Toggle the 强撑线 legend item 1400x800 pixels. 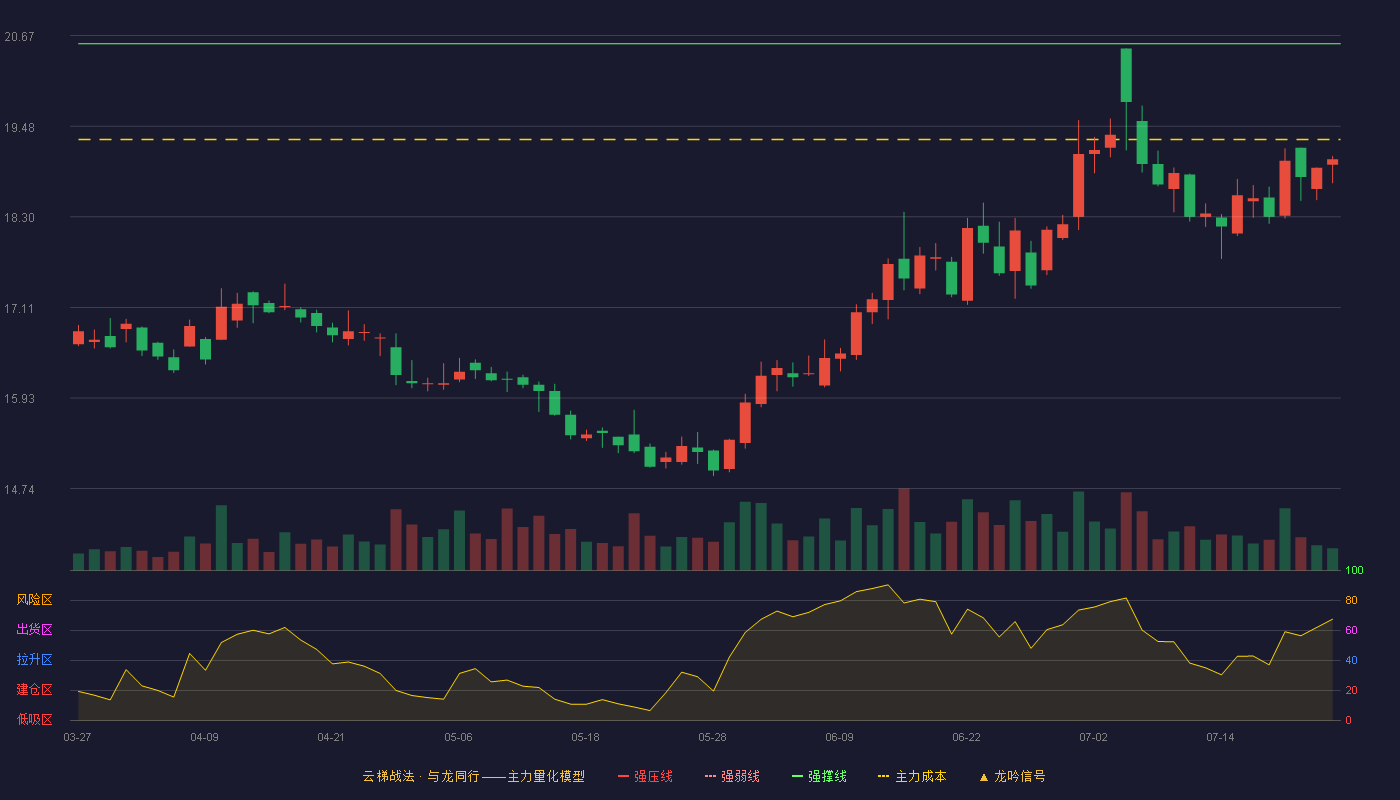coord(819,776)
